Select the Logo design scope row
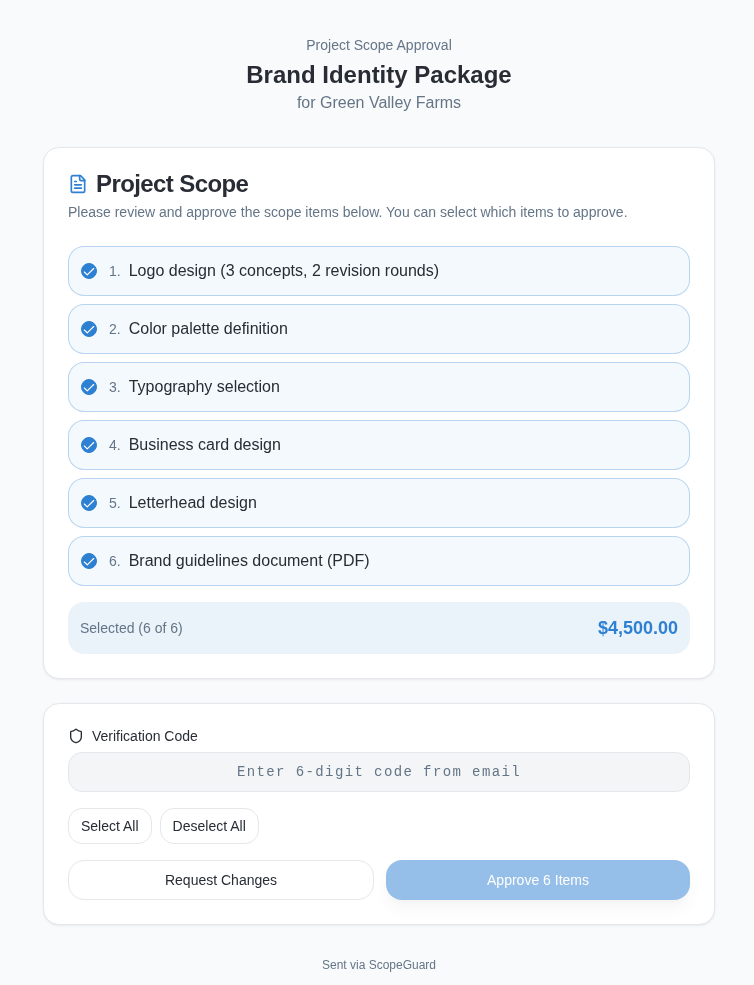Viewport: 754px width, 985px height. coord(378,271)
